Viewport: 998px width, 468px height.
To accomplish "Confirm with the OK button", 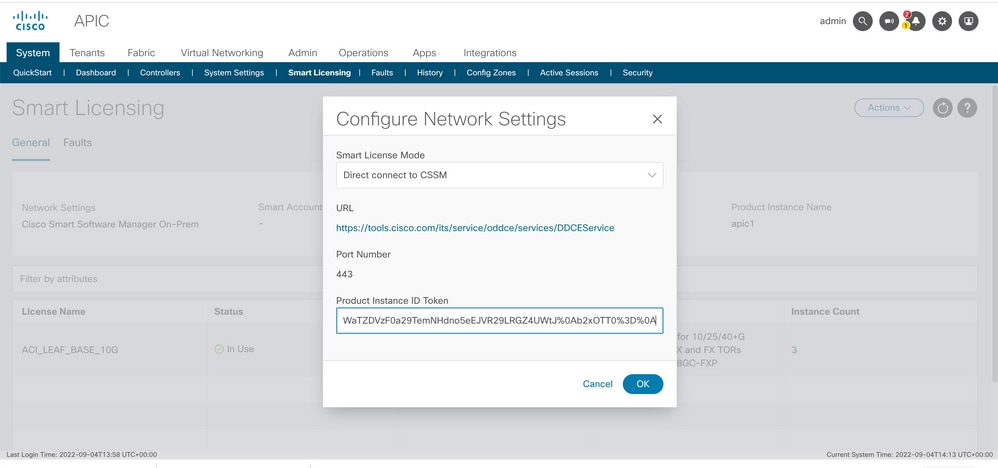I will coord(643,384).
